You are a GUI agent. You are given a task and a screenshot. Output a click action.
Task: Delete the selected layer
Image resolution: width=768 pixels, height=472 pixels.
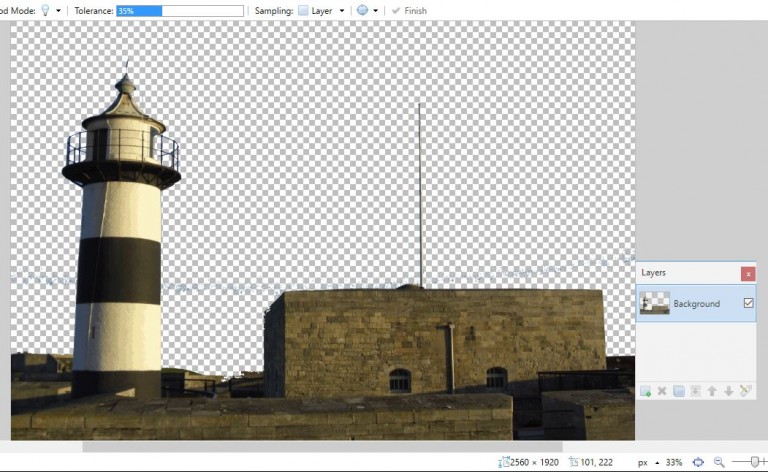[661, 391]
